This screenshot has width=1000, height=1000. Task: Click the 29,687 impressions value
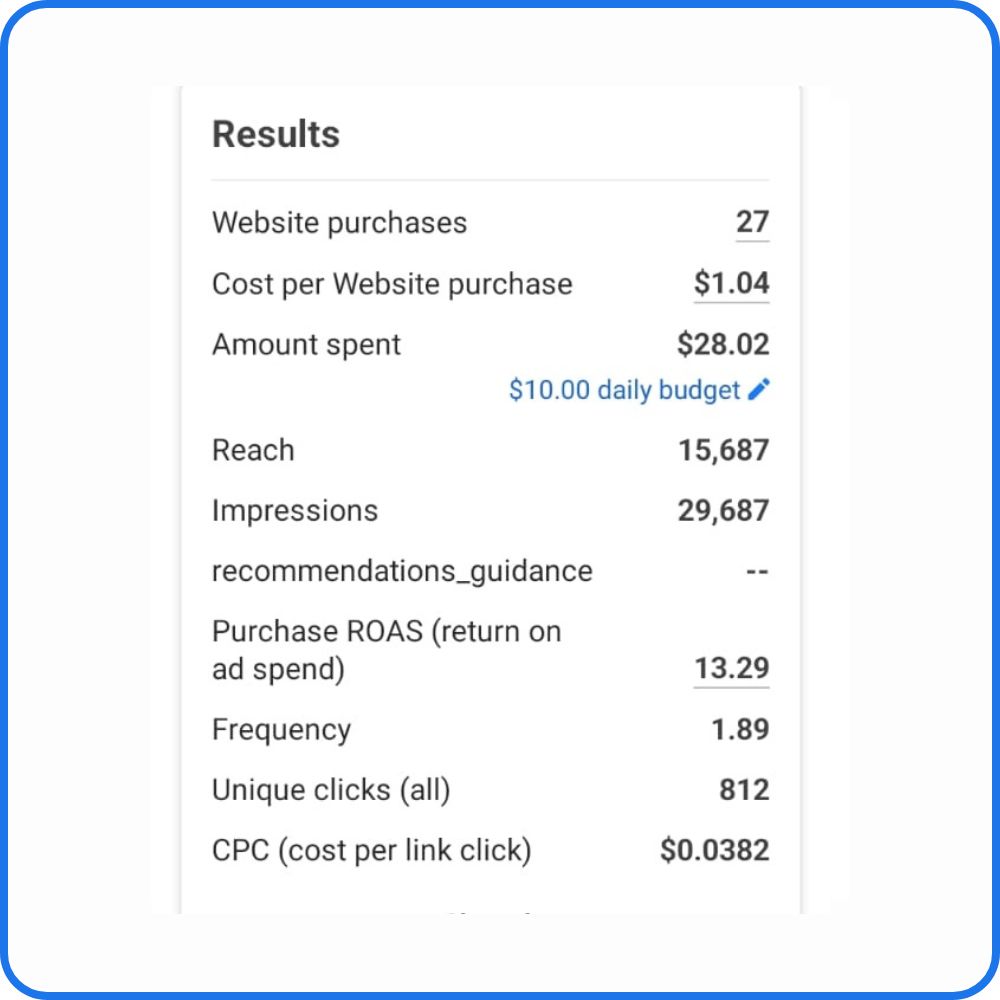[x=723, y=511]
